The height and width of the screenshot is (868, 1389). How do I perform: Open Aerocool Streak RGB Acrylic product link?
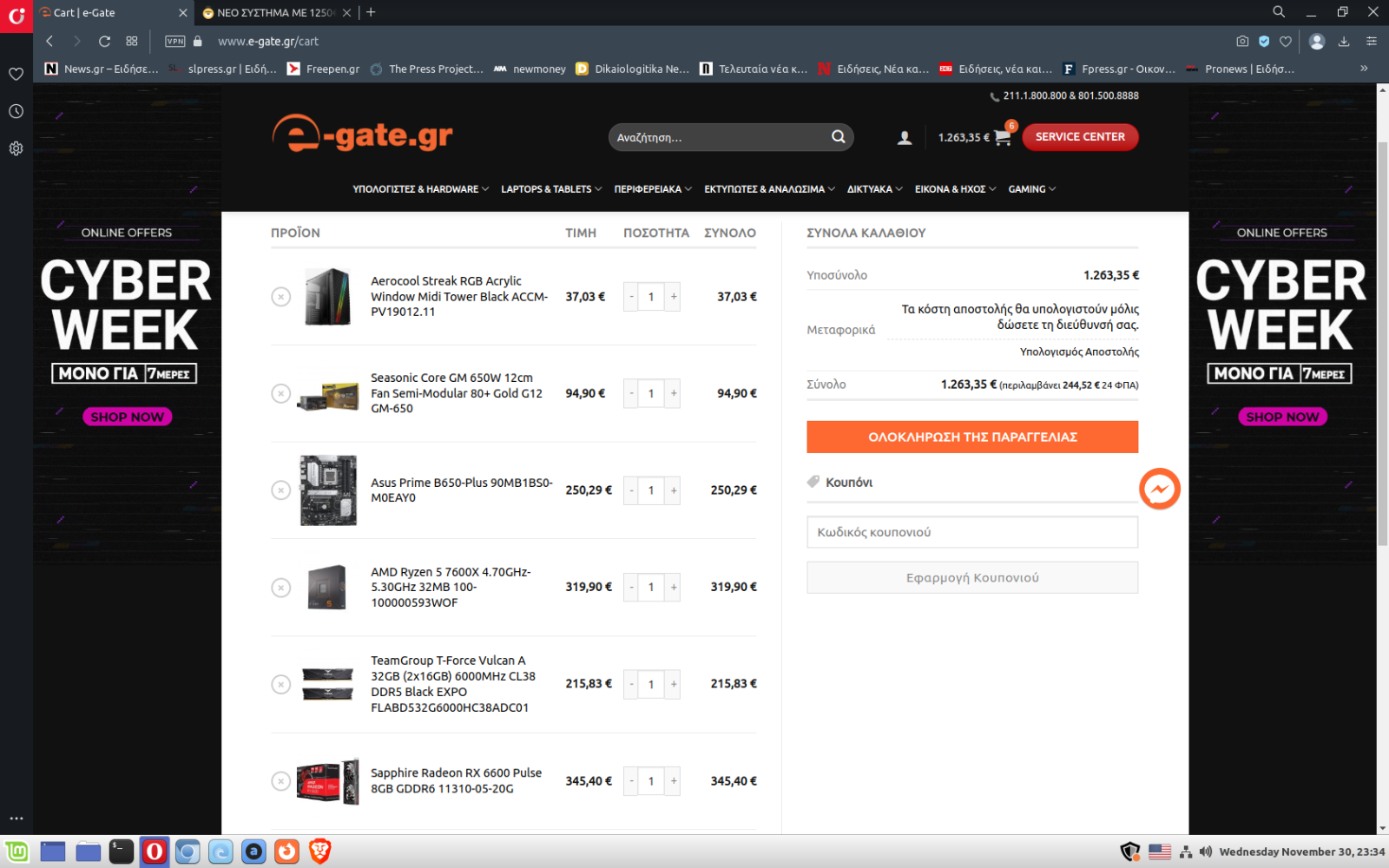pyautogui.click(x=459, y=297)
